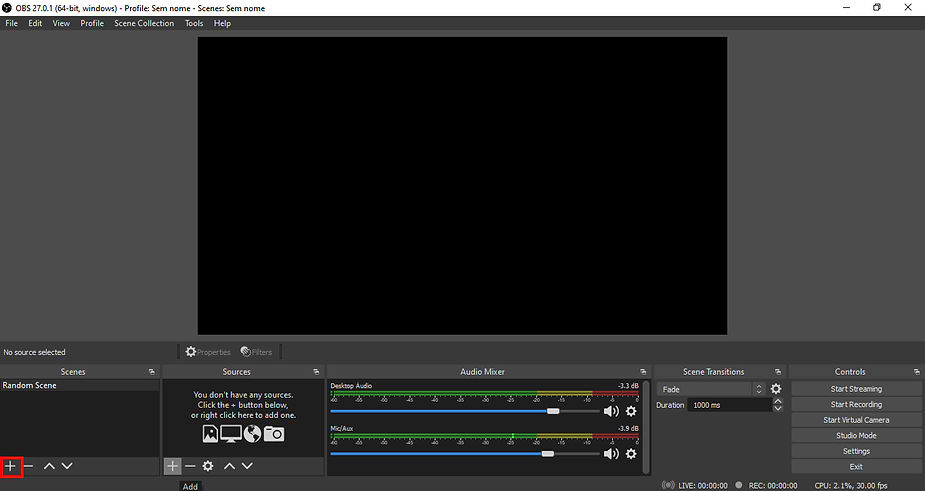Open the Fade transition dropdown

point(711,389)
